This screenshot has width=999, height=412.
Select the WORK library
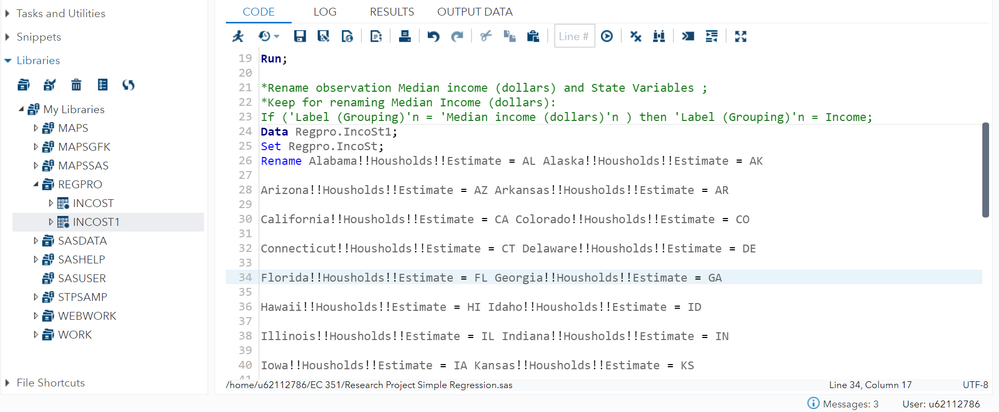click(x=75, y=334)
